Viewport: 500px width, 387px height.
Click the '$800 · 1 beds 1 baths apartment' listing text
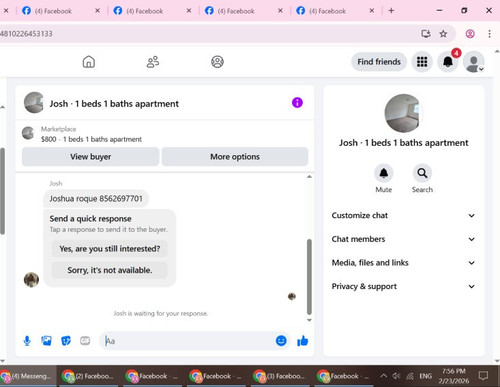(x=92, y=139)
